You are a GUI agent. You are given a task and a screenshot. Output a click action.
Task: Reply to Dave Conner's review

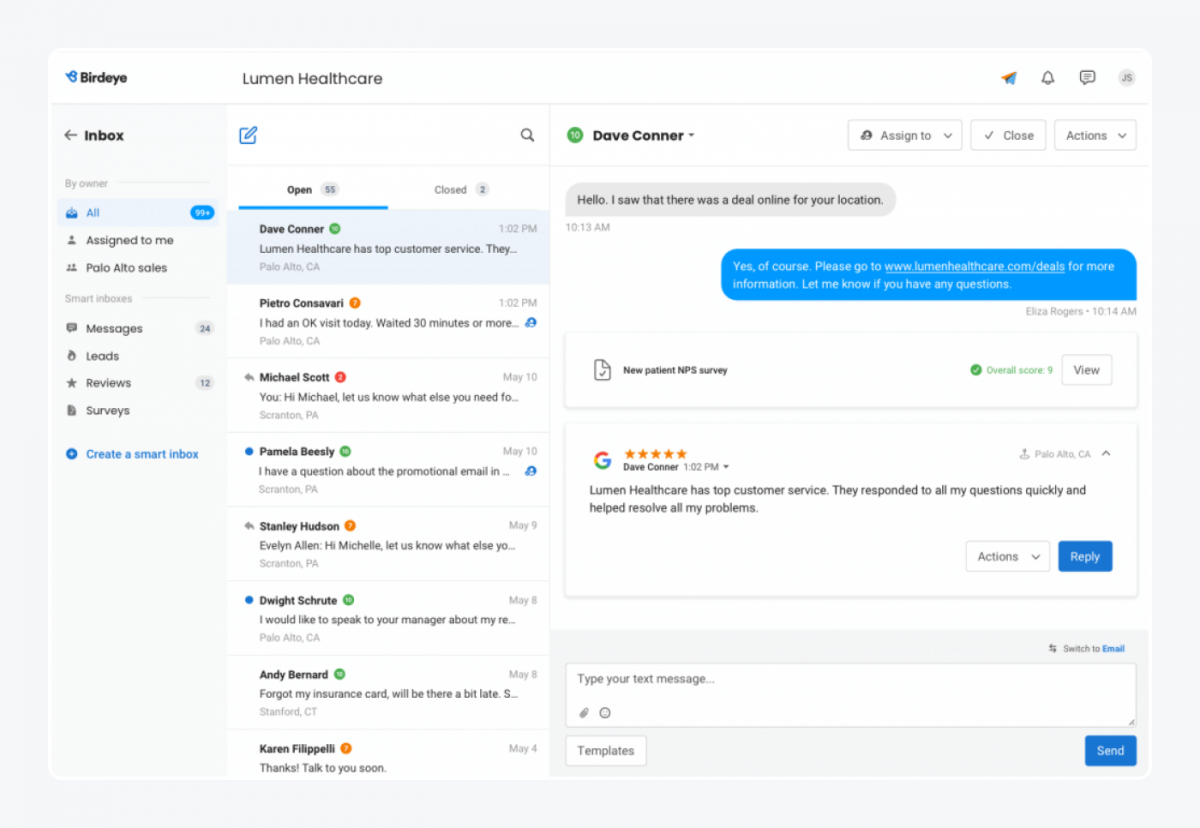1084,556
